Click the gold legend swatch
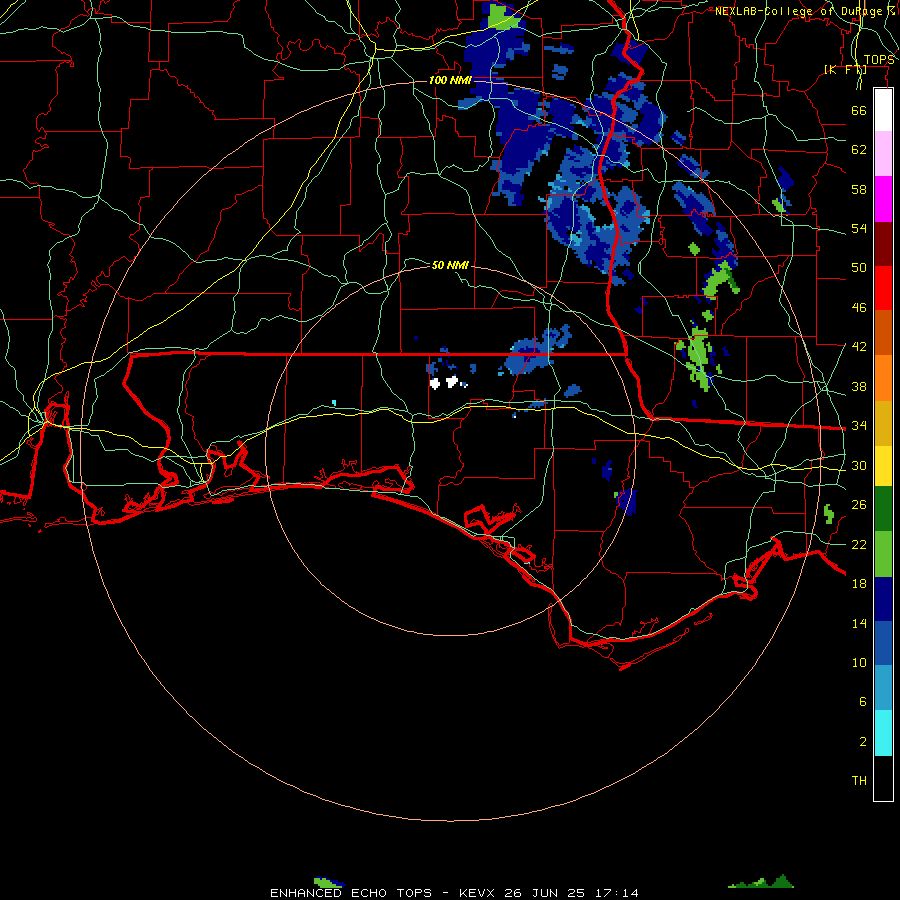This screenshot has width=900, height=900. tap(883, 423)
